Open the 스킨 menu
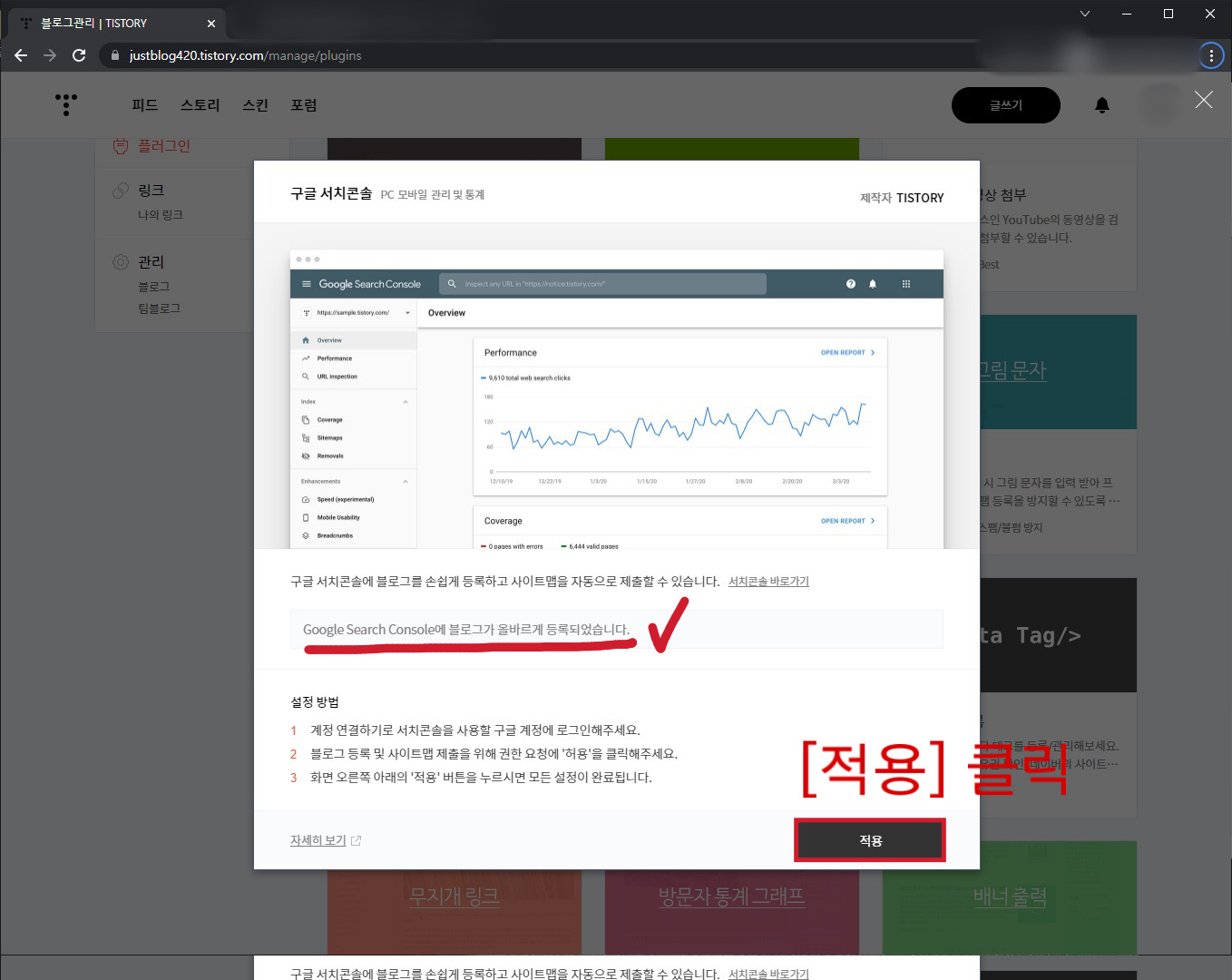 (x=255, y=105)
